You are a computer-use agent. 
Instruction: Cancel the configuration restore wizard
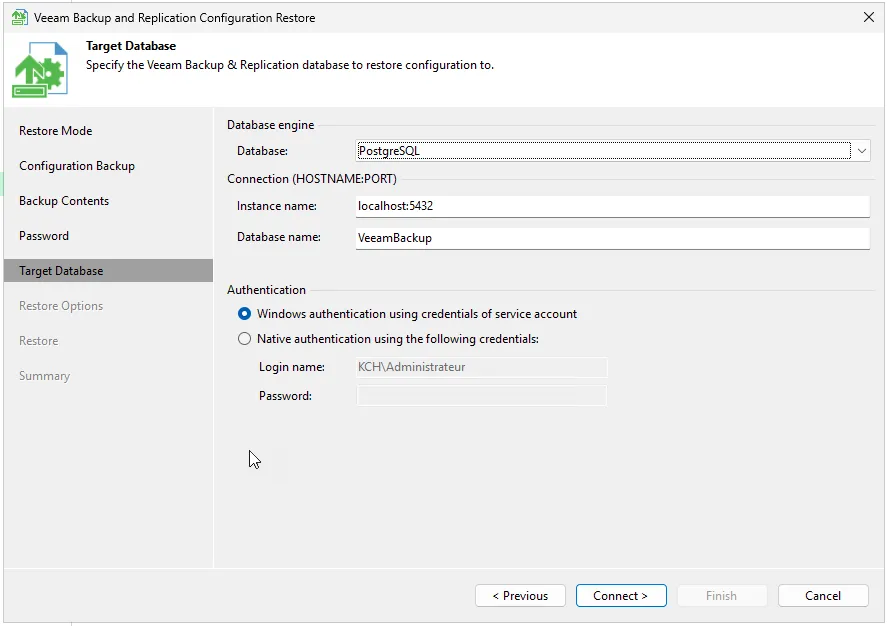[x=823, y=596]
